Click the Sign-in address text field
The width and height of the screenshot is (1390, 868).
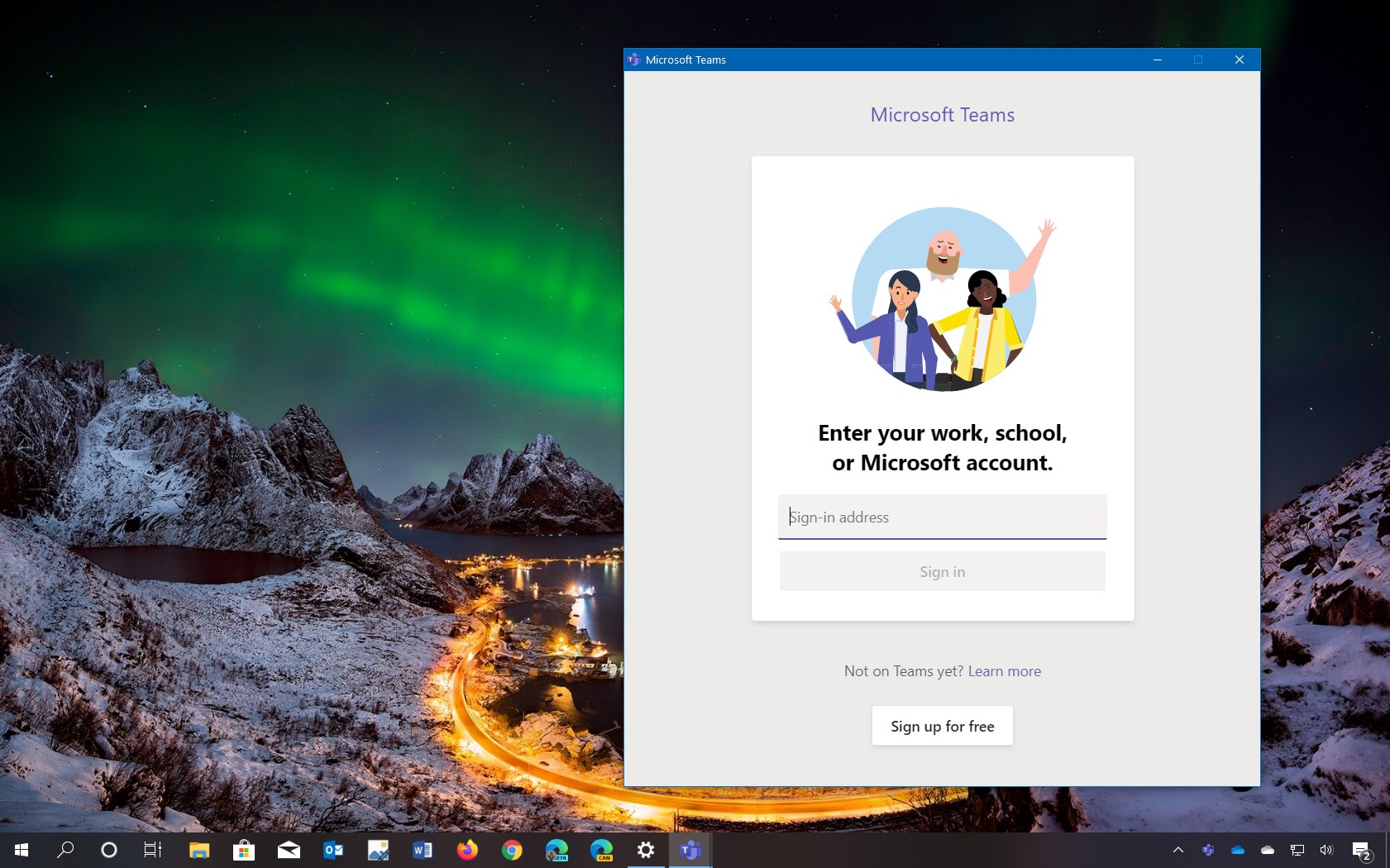point(942,517)
